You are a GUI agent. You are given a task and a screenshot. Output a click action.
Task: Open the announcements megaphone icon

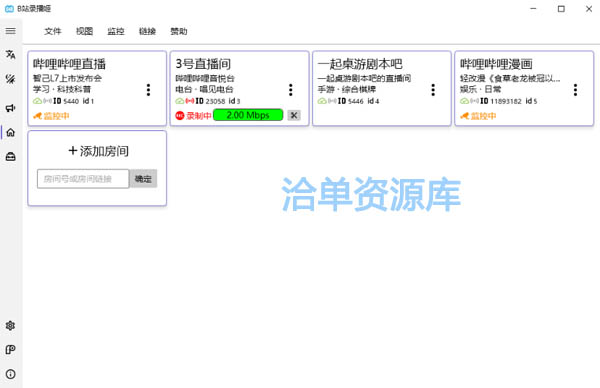[x=11, y=108]
